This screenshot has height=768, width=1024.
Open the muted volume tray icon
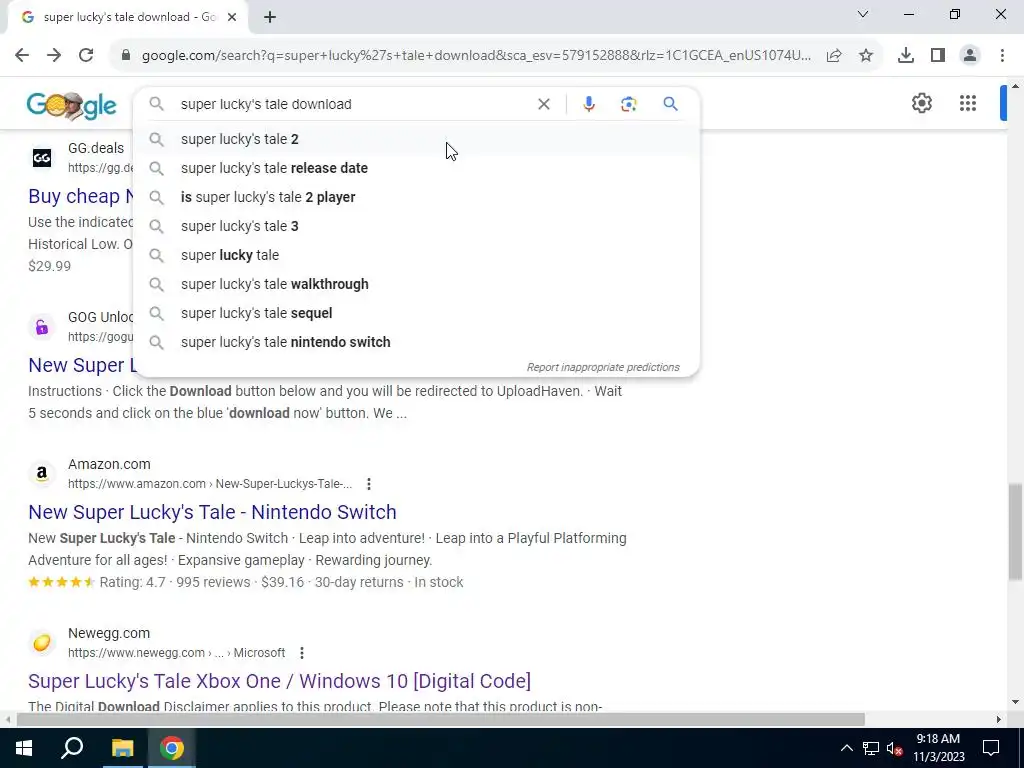tap(894, 748)
